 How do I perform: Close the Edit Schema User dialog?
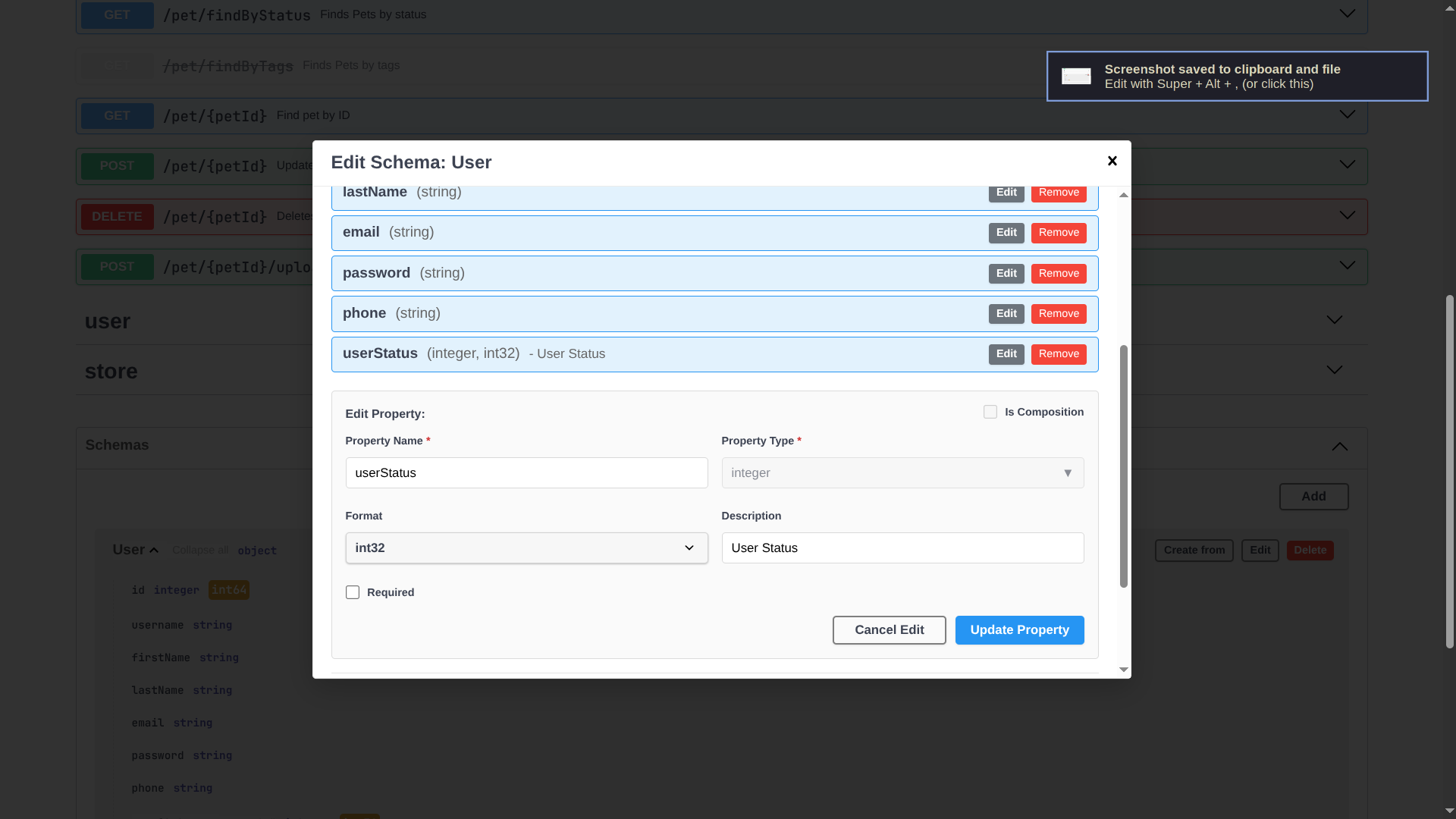pos(1112,161)
